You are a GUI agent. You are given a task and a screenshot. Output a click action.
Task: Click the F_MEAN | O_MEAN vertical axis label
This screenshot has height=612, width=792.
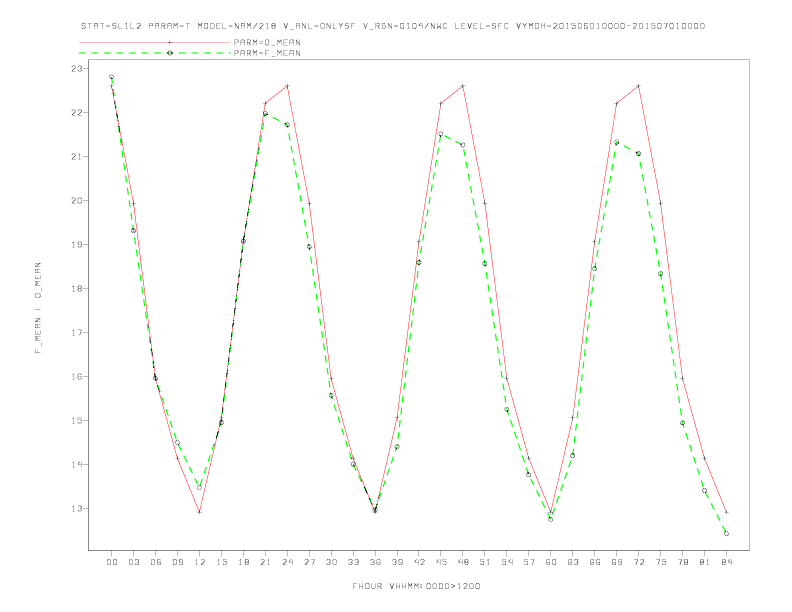pyautogui.click(x=38, y=308)
